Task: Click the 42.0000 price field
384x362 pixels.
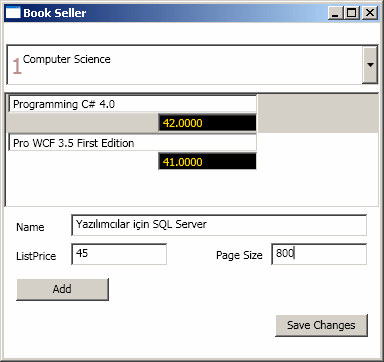Action: (x=207, y=123)
